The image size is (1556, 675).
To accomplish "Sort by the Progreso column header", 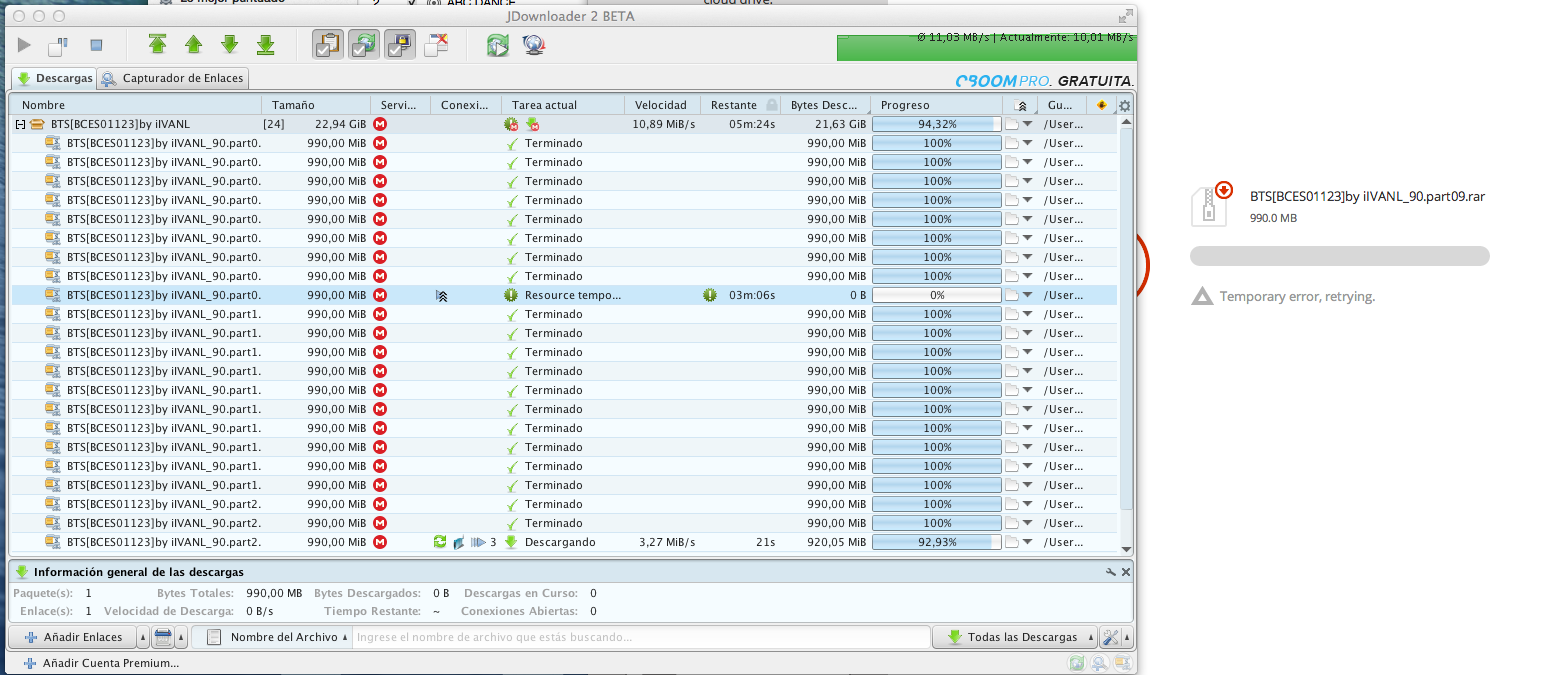I will point(936,105).
